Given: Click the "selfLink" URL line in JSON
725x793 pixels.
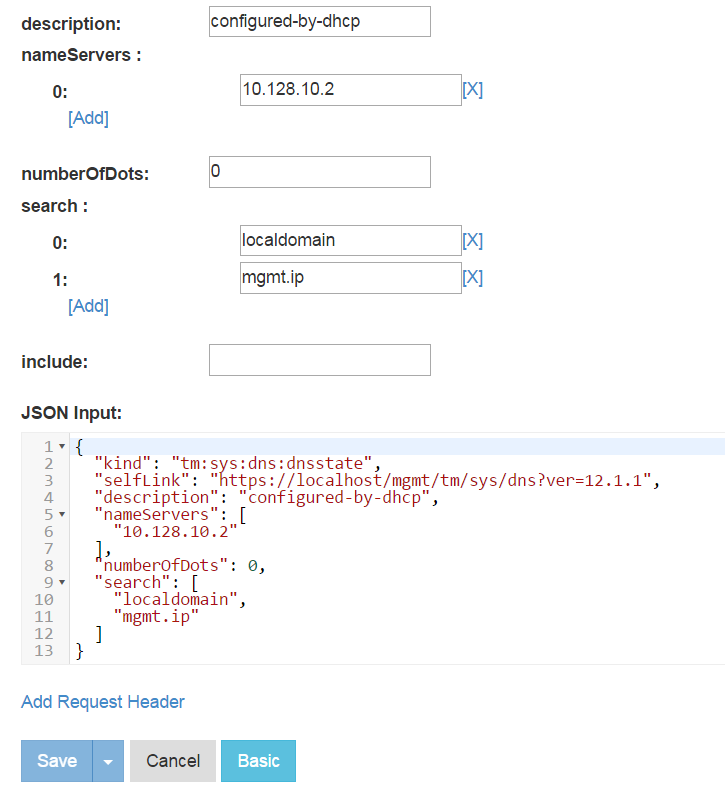Looking at the screenshot, I should click(x=377, y=480).
